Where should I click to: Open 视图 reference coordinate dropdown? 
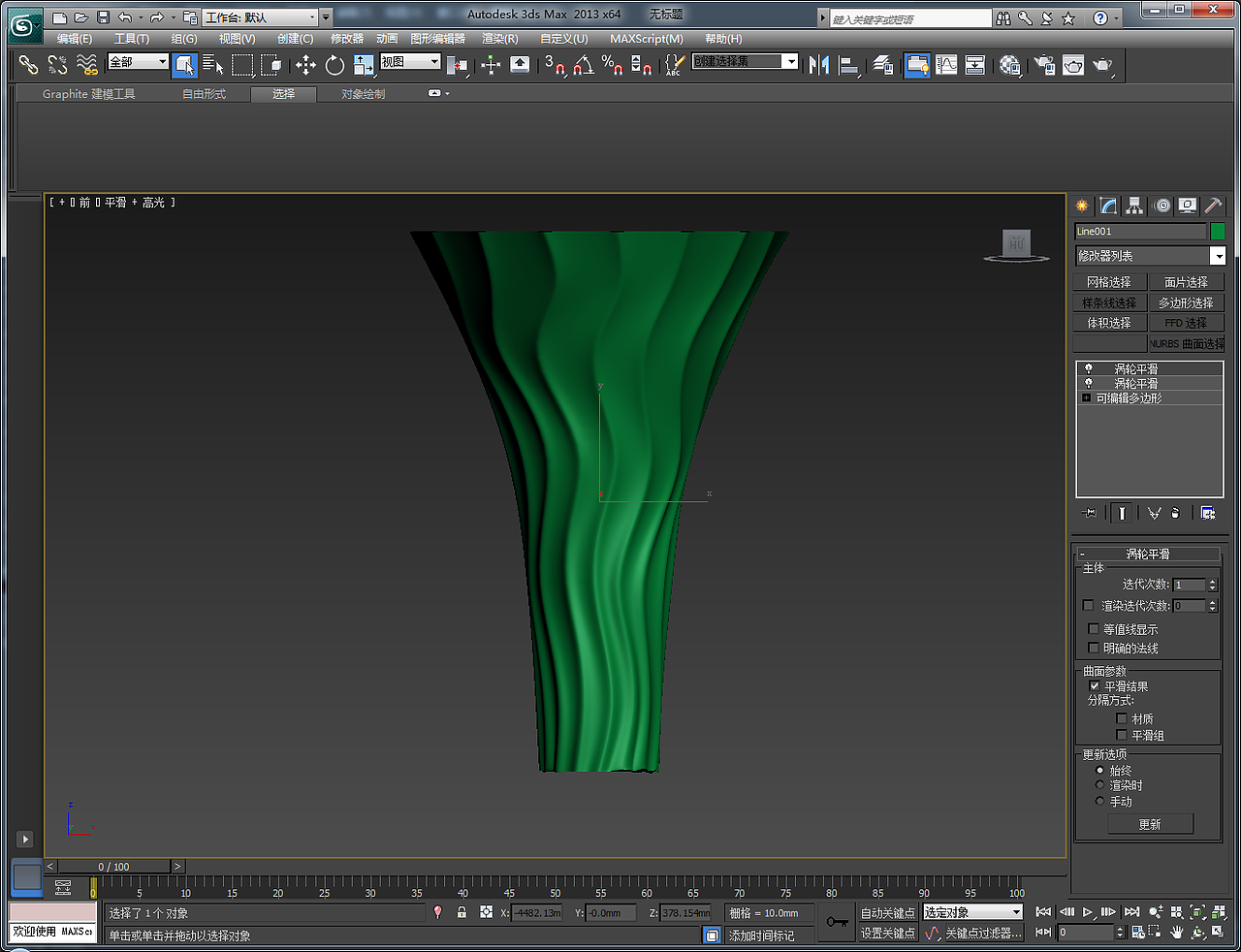pyautogui.click(x=410, y=61)
